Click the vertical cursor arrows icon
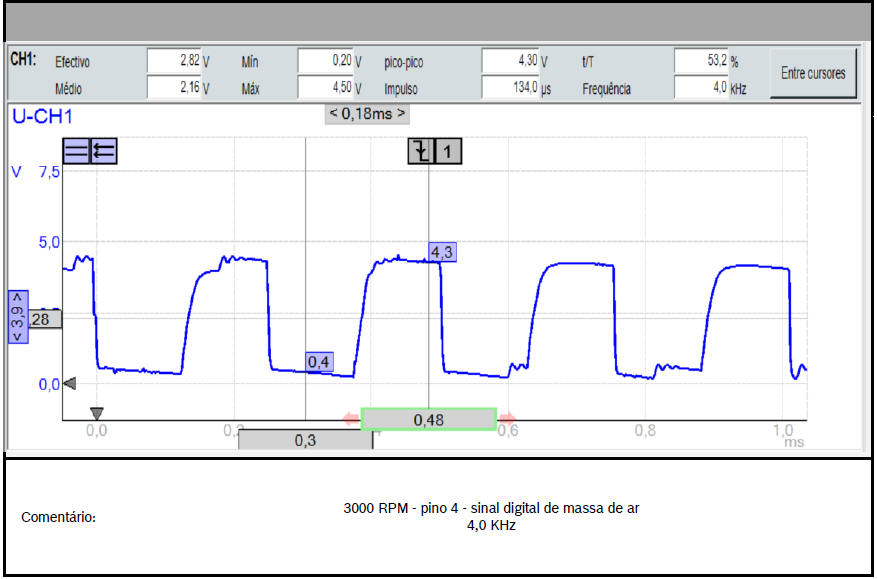The image size is (877, 579). click(103, 151)
